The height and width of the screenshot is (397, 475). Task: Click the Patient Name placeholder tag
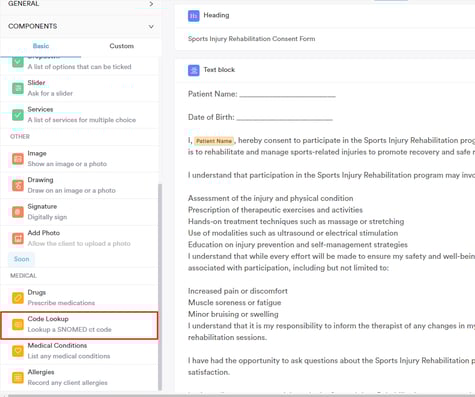click(214, 141)
